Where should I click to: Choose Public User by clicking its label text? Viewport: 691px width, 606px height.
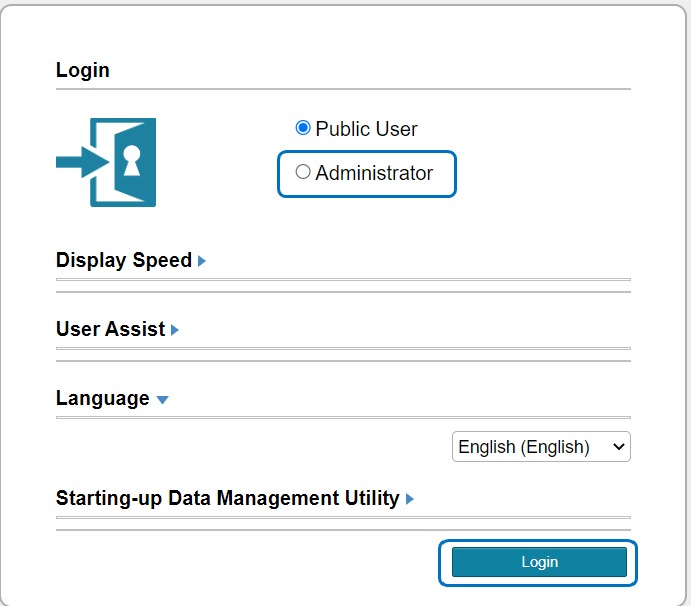(366, 129)
